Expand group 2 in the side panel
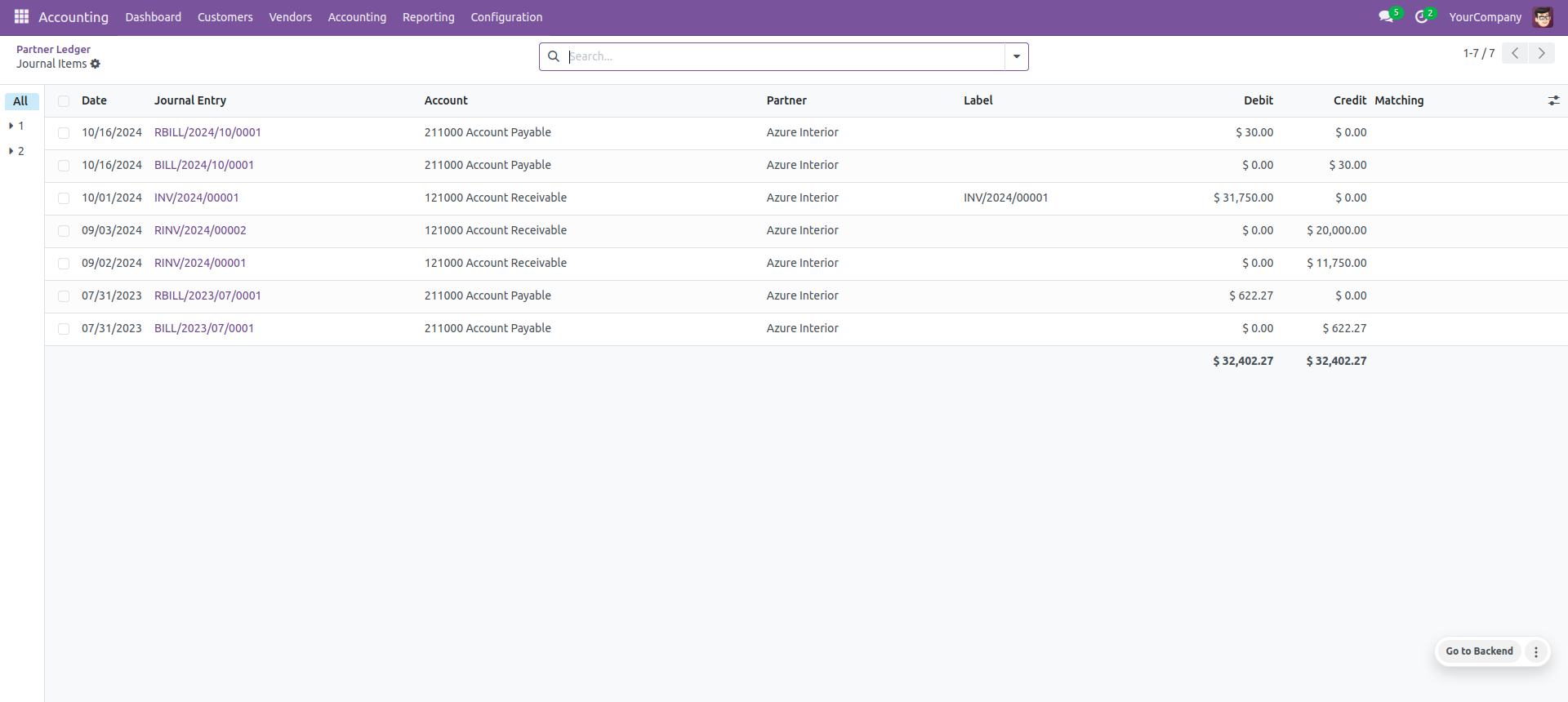The width and height of the screenshot is (1568, 702). (16, 151)
